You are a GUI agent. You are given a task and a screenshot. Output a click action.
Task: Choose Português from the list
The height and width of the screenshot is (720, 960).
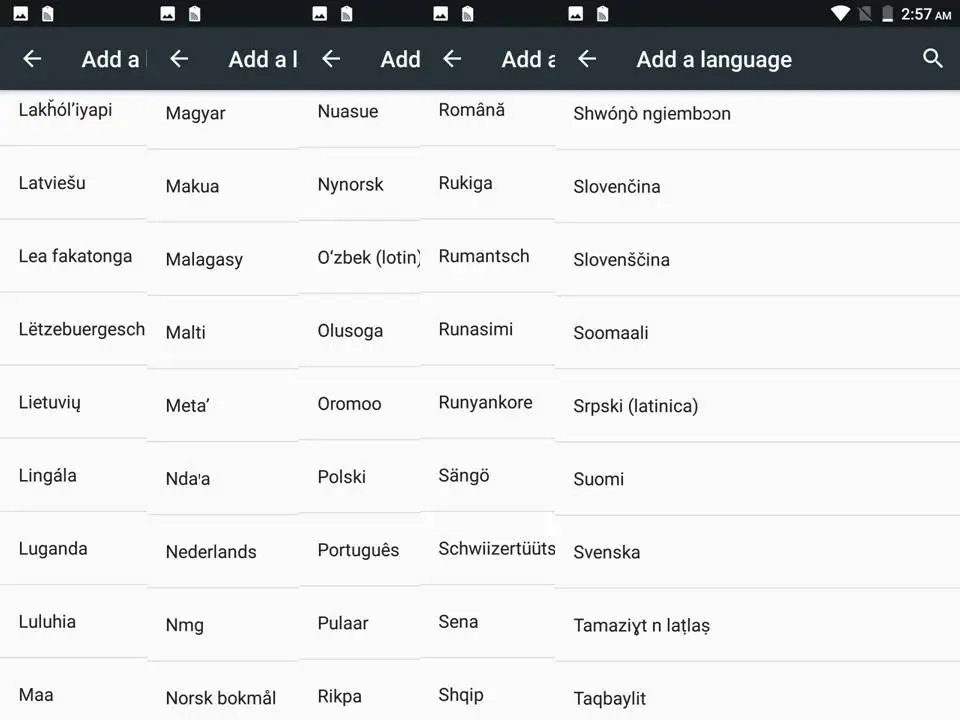[358, 550]
